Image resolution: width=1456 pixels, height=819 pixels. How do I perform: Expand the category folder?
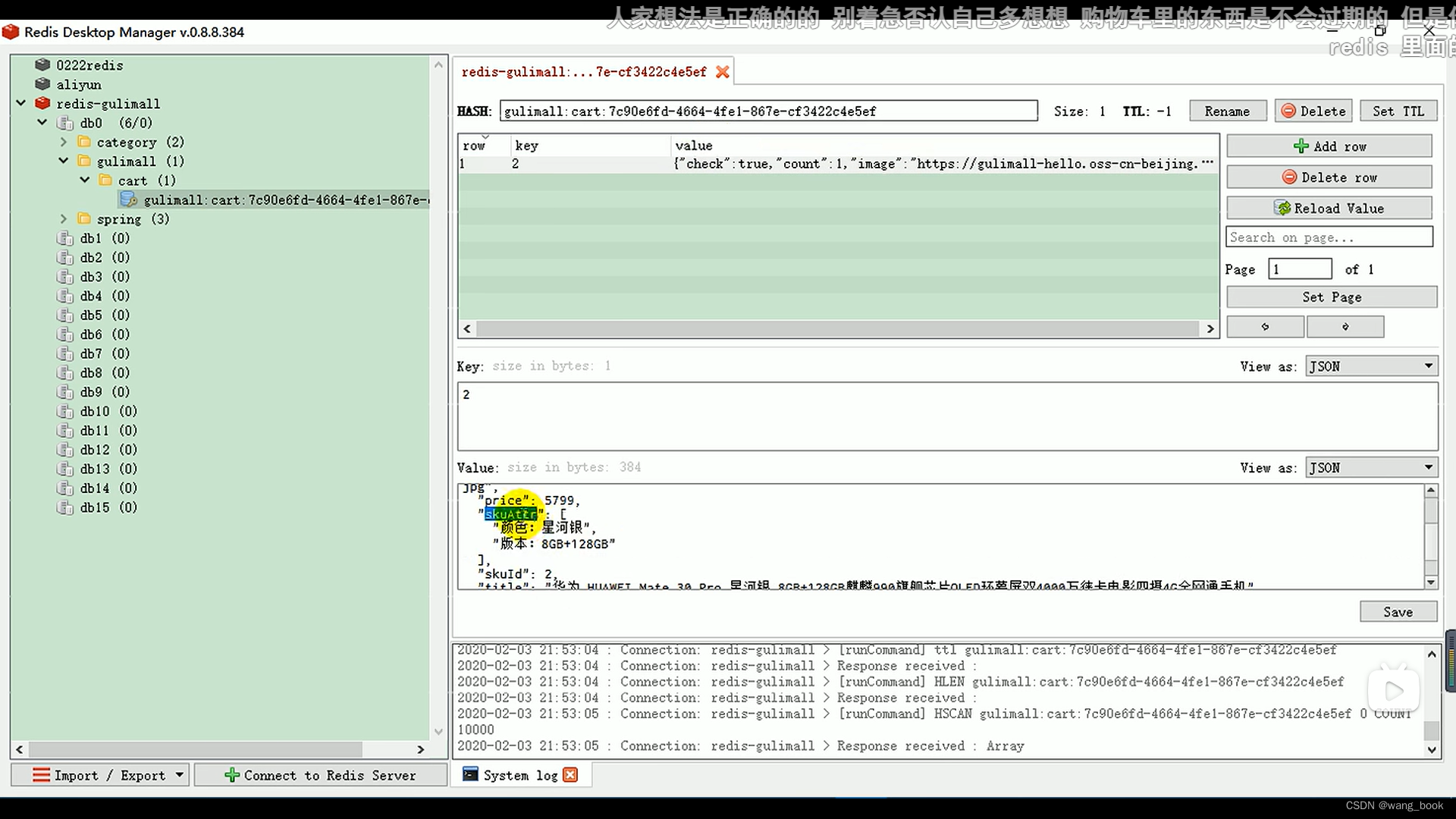(x=64, y=142)
